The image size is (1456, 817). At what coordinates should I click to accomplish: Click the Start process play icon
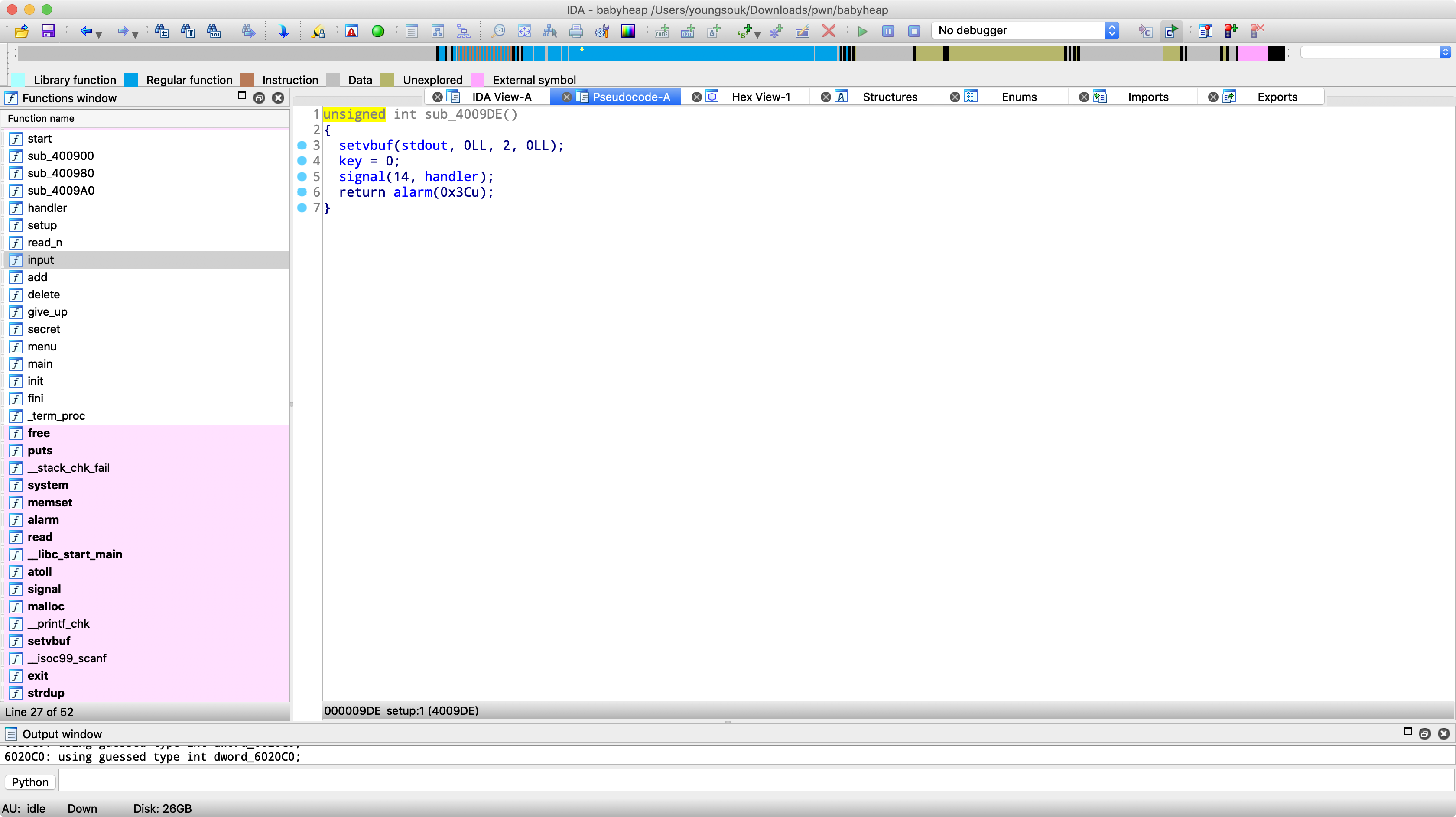point(862,31)
